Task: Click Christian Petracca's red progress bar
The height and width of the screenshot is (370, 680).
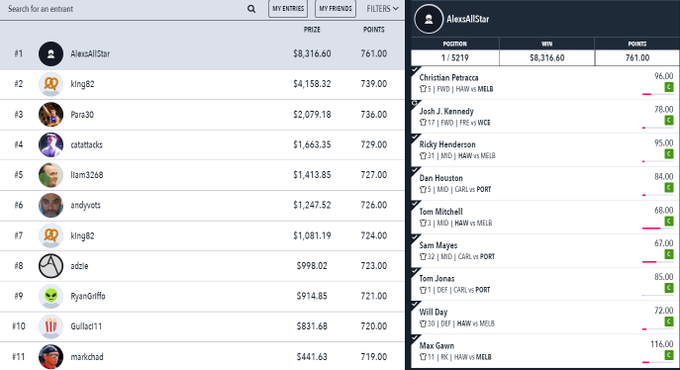Action: point(647,94)
